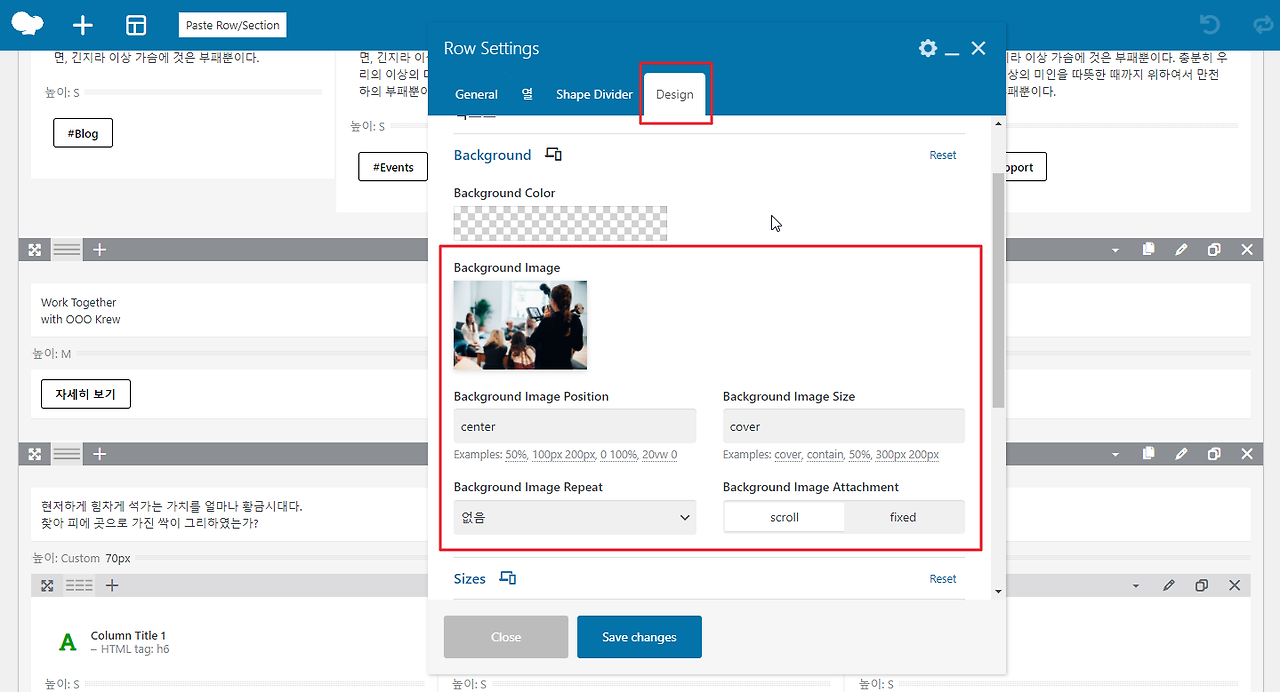Copy the 현저하게 row with the clipboard icon
1280x692 pixels.
[1149, 454]
